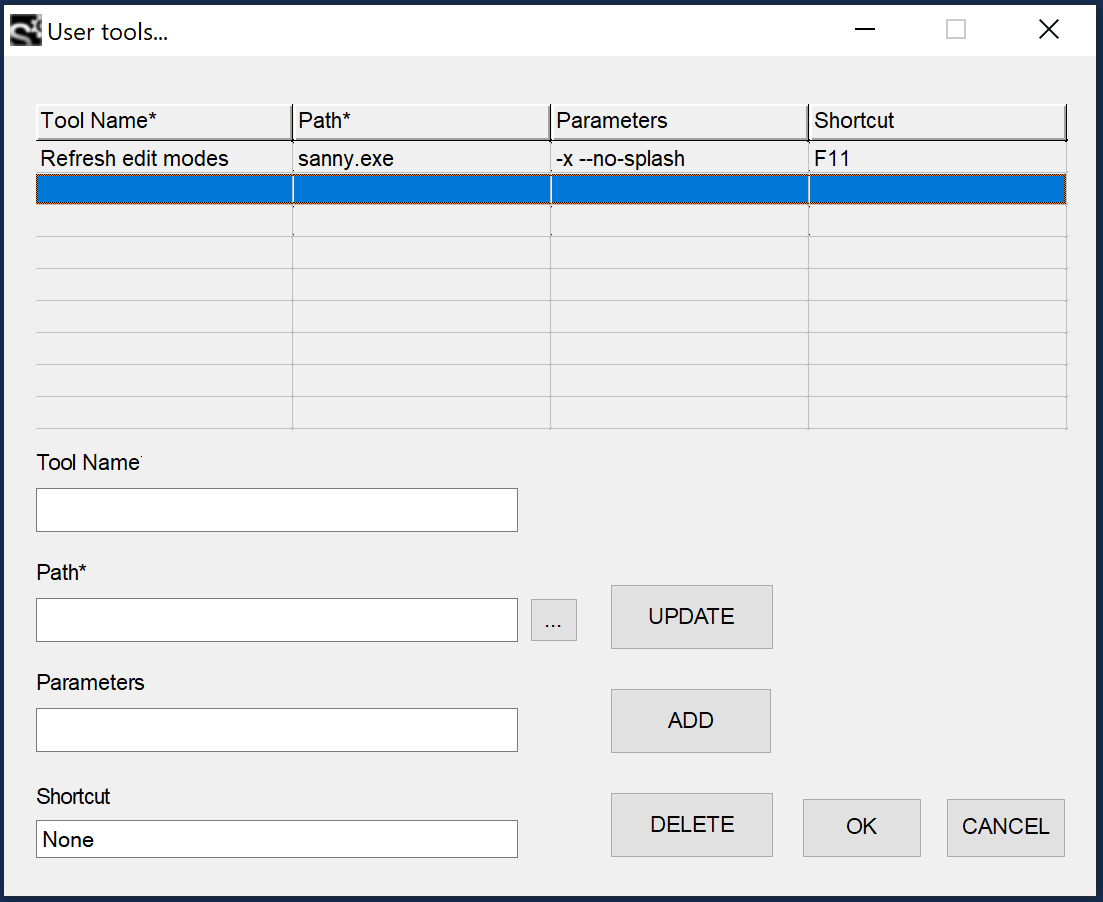Screen dimensions: 1103x902
Task: Click the Tool Name* column header
Action: click(x=164, y=121)
